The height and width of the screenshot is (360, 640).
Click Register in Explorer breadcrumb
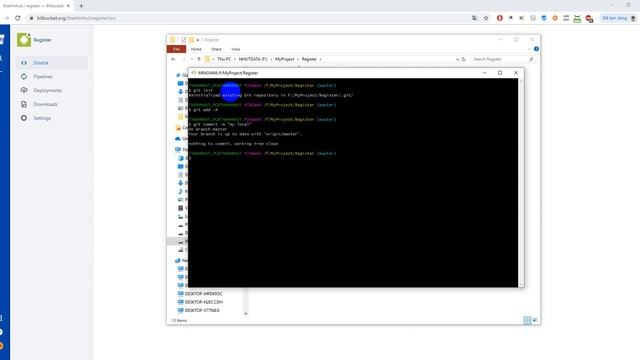point(309,59)
